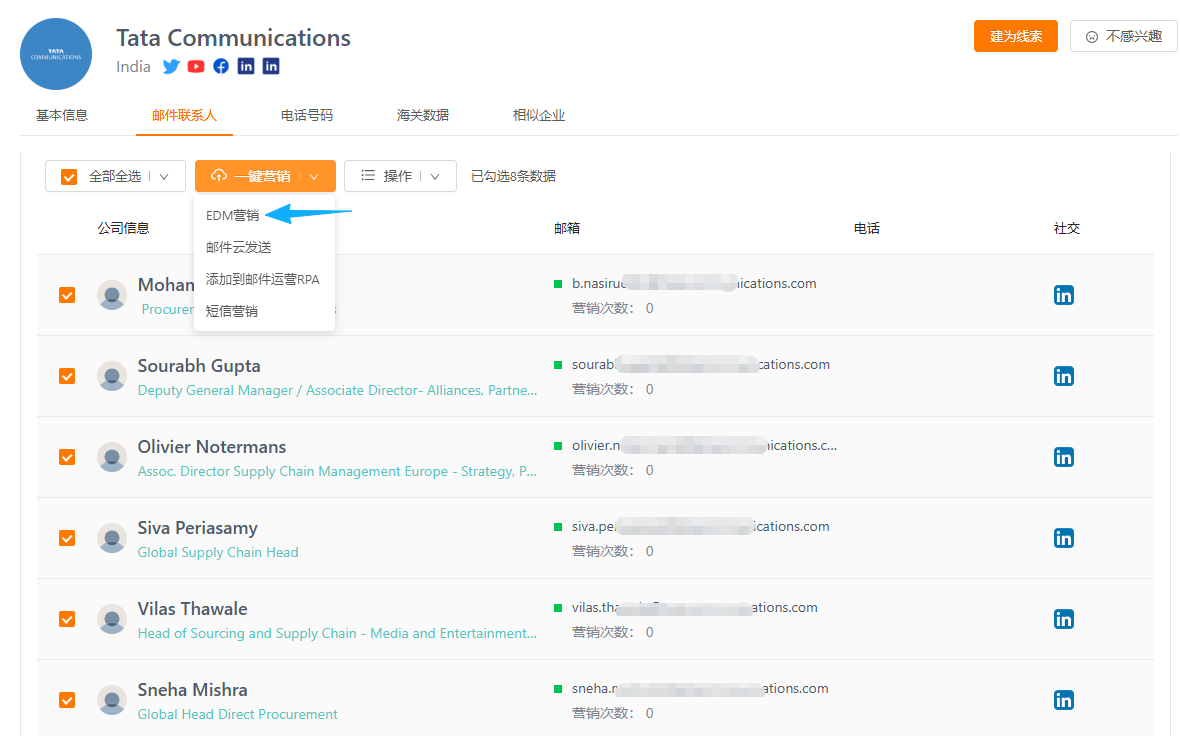1180x736 pixels.
Task: Click the 已勾选8条数据 selection count text
Action: coord(513,176)
